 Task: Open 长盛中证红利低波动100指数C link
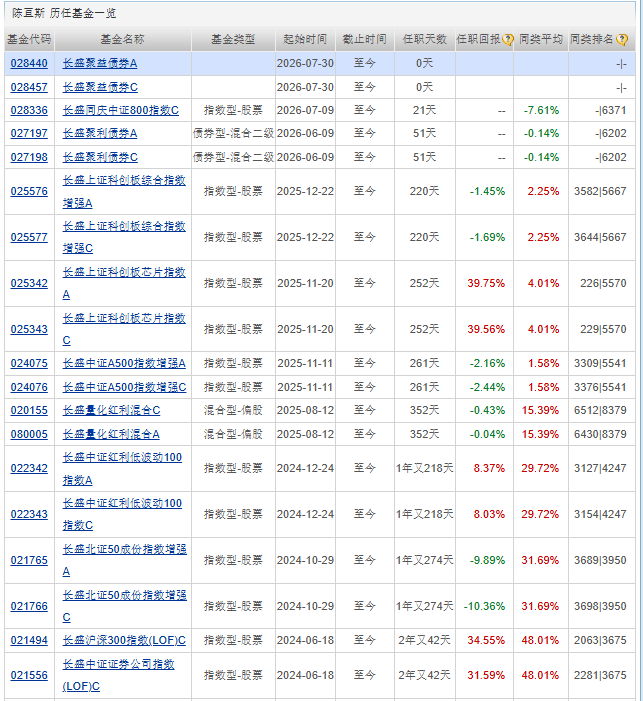pos(122,515)
